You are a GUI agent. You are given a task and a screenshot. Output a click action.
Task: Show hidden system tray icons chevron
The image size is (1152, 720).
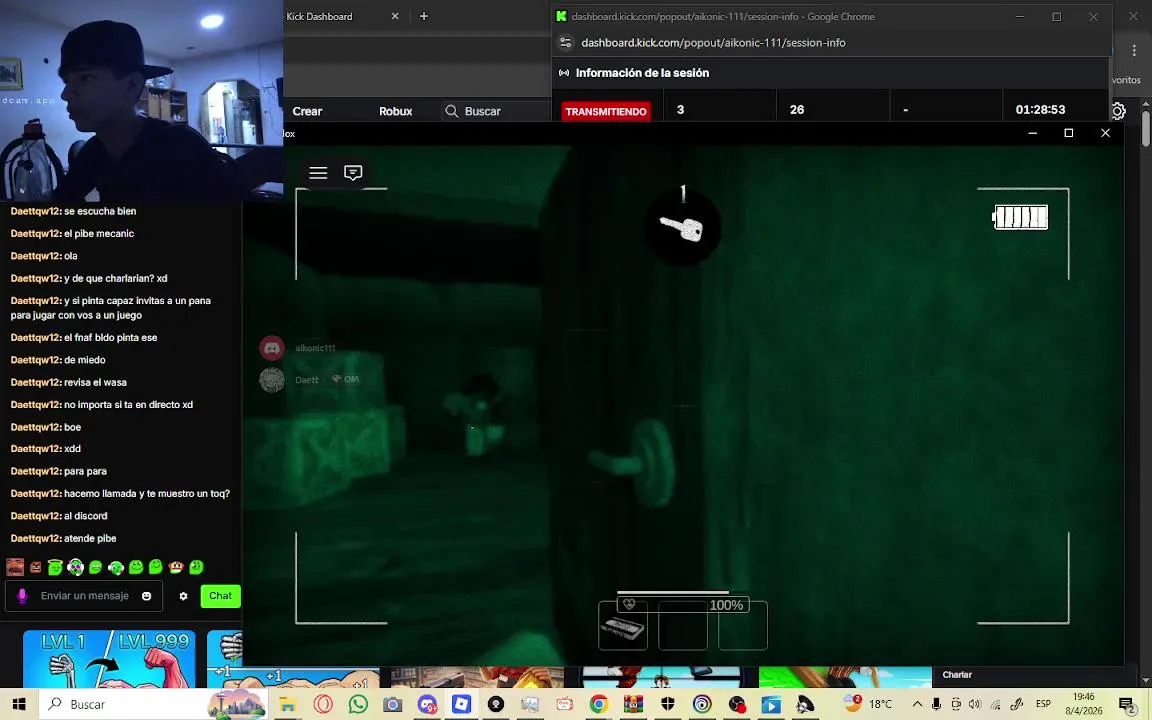click(x=917, y=705)
